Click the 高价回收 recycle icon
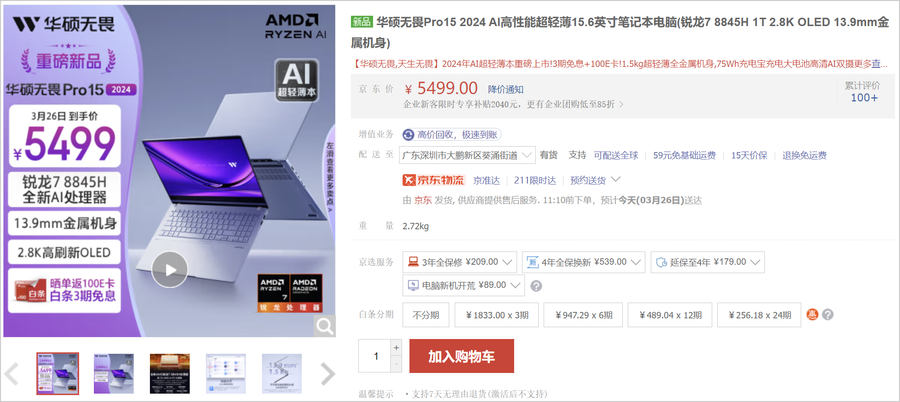This screenshot has width=900, height=402. click(408, 135)
